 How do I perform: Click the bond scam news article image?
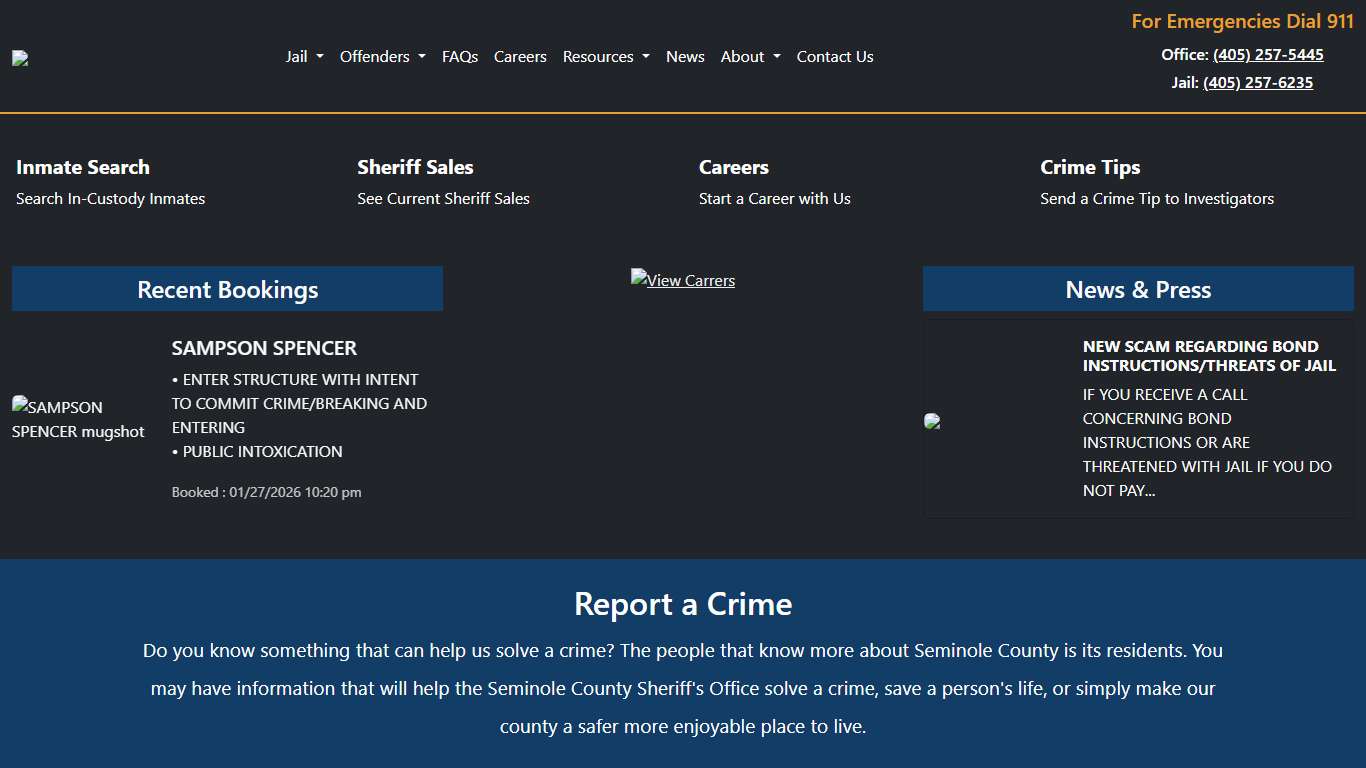(932, 420)
